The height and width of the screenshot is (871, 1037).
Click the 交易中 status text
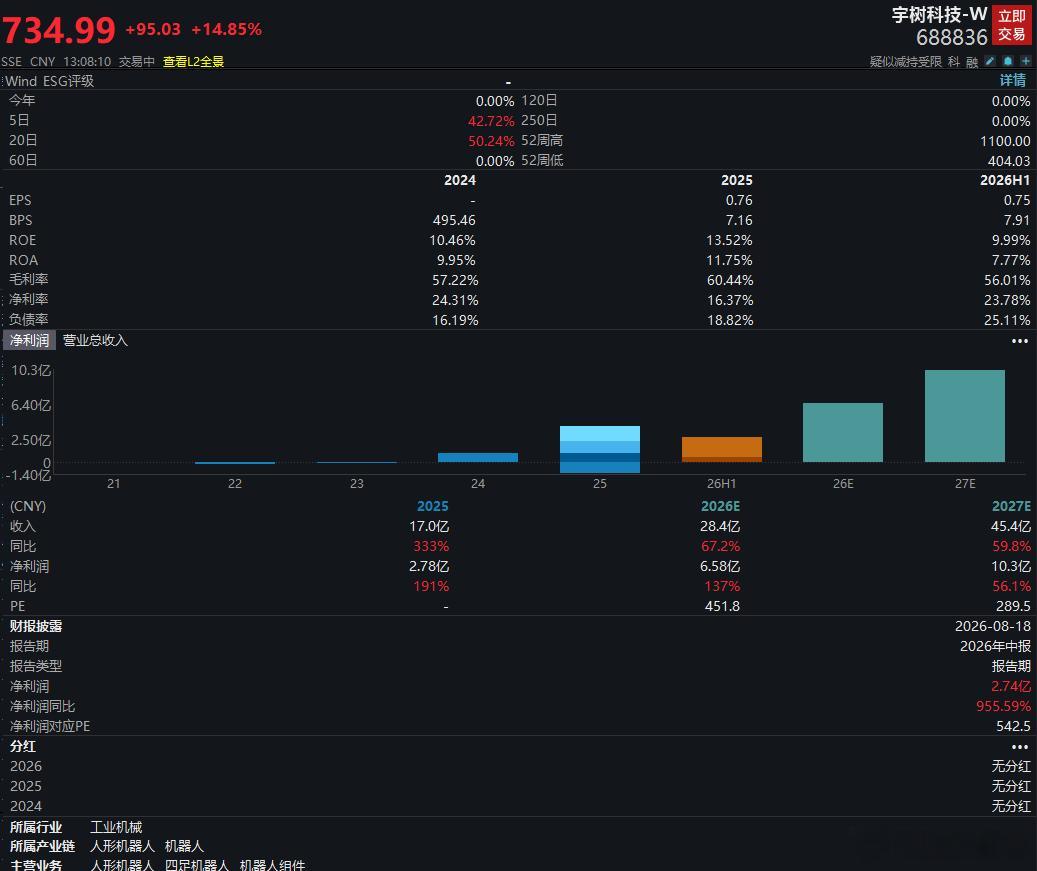click(x=137, y=62)
